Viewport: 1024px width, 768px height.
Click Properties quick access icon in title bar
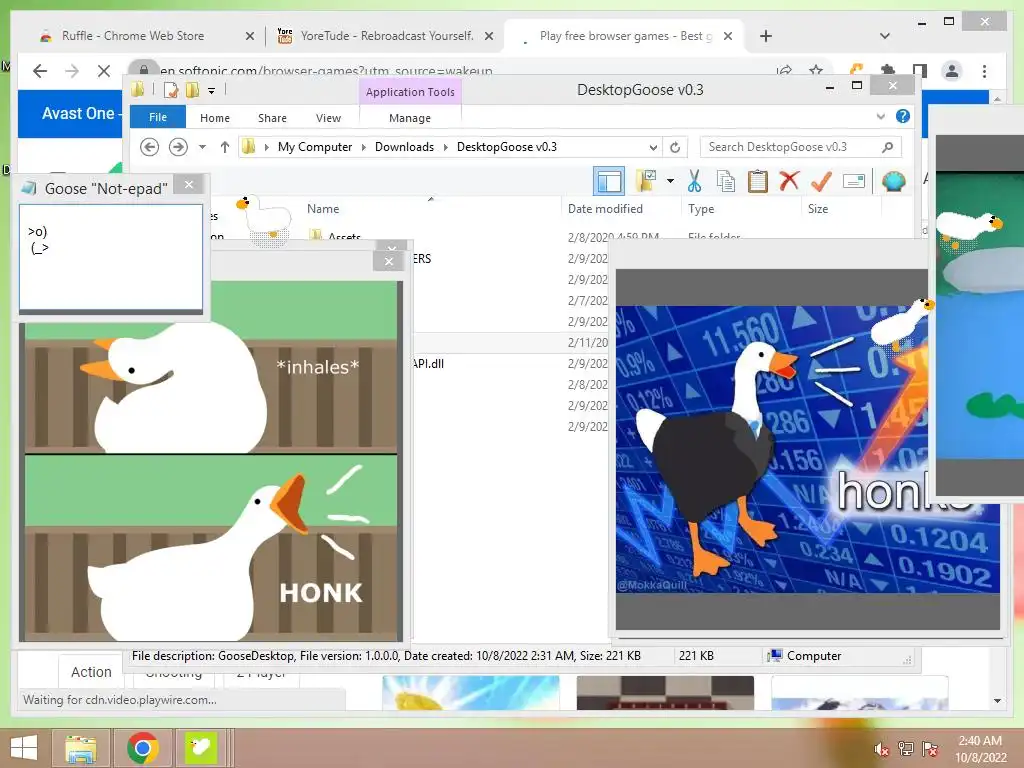(x=170, y=90)
